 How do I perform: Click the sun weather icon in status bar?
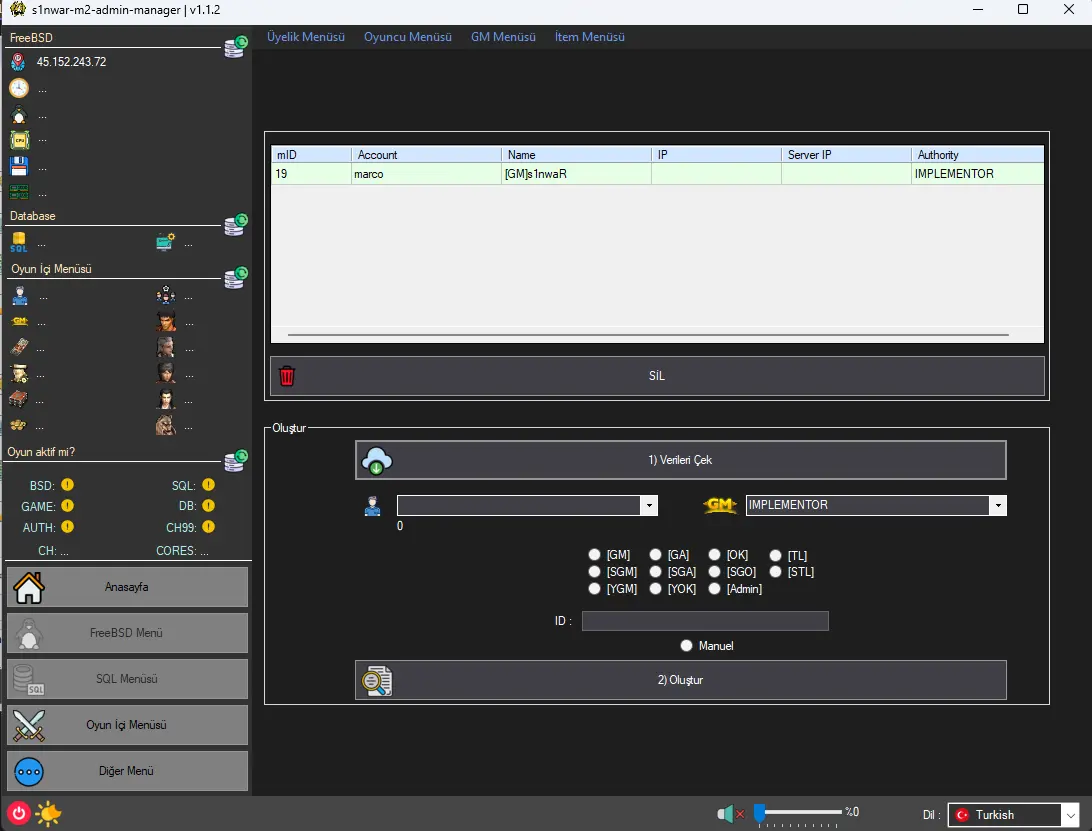(48, 814)
